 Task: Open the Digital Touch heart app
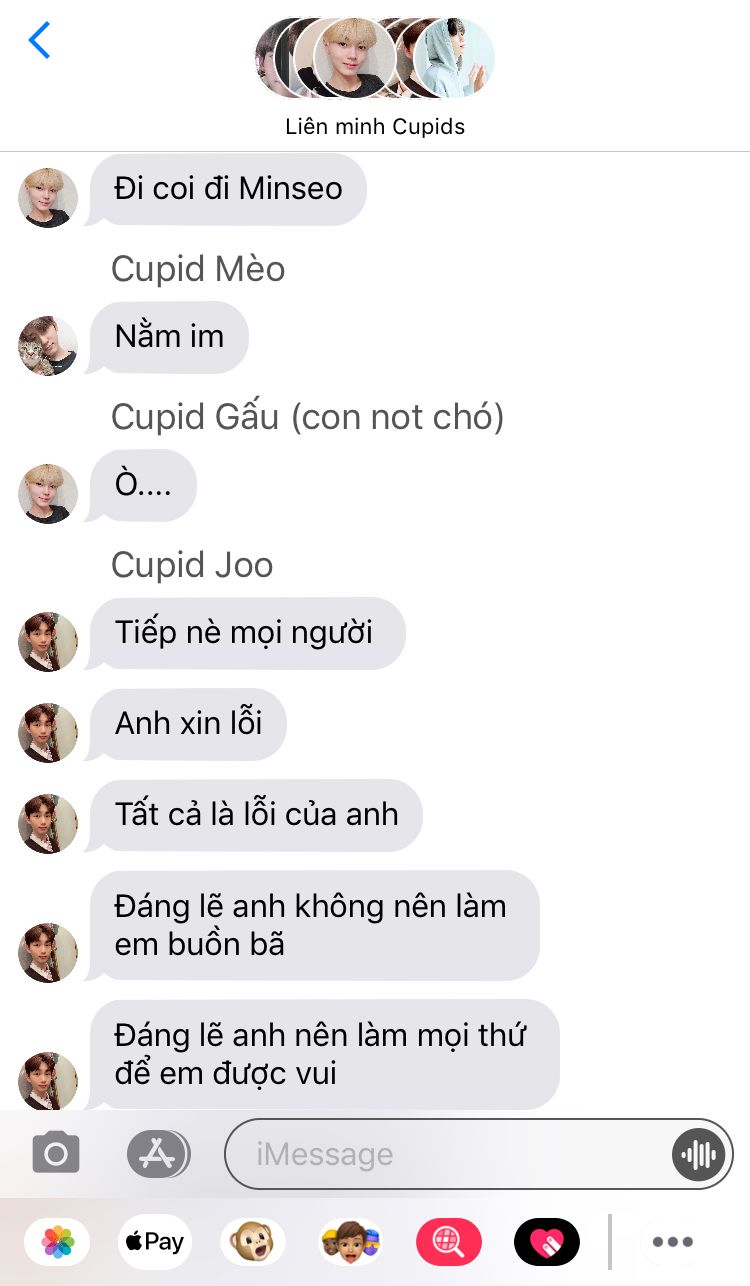coord(547,1242)
